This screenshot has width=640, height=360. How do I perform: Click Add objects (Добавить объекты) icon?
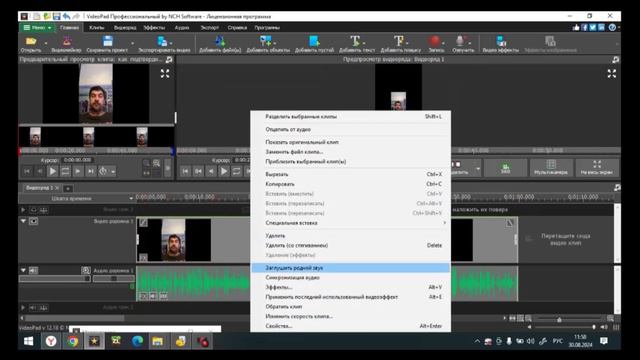coord(266,41)
